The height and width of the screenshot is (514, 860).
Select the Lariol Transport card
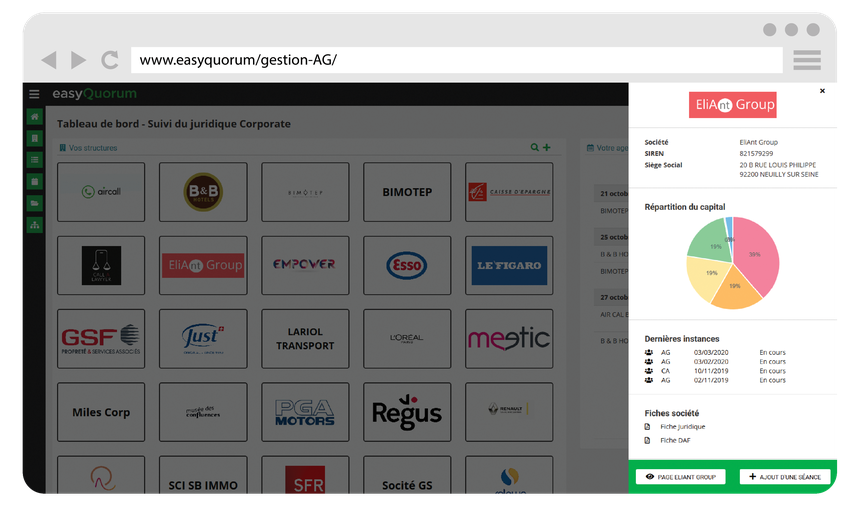(x=305, y=338)
